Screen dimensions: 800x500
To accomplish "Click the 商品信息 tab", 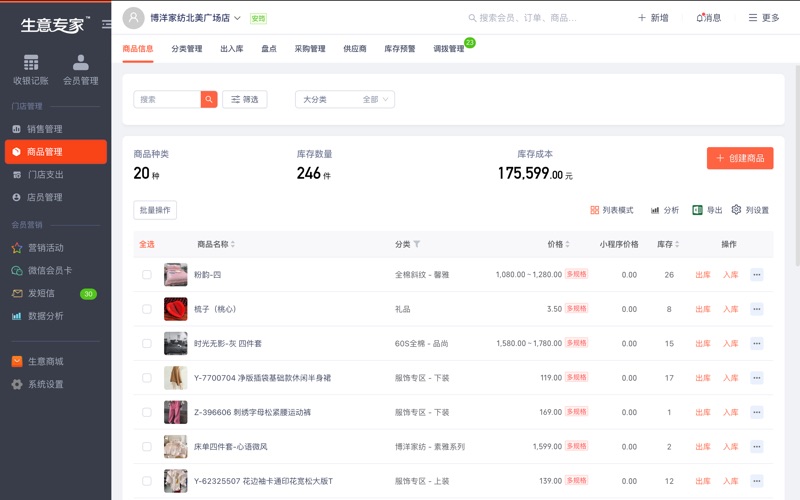I will pos(138,49).
